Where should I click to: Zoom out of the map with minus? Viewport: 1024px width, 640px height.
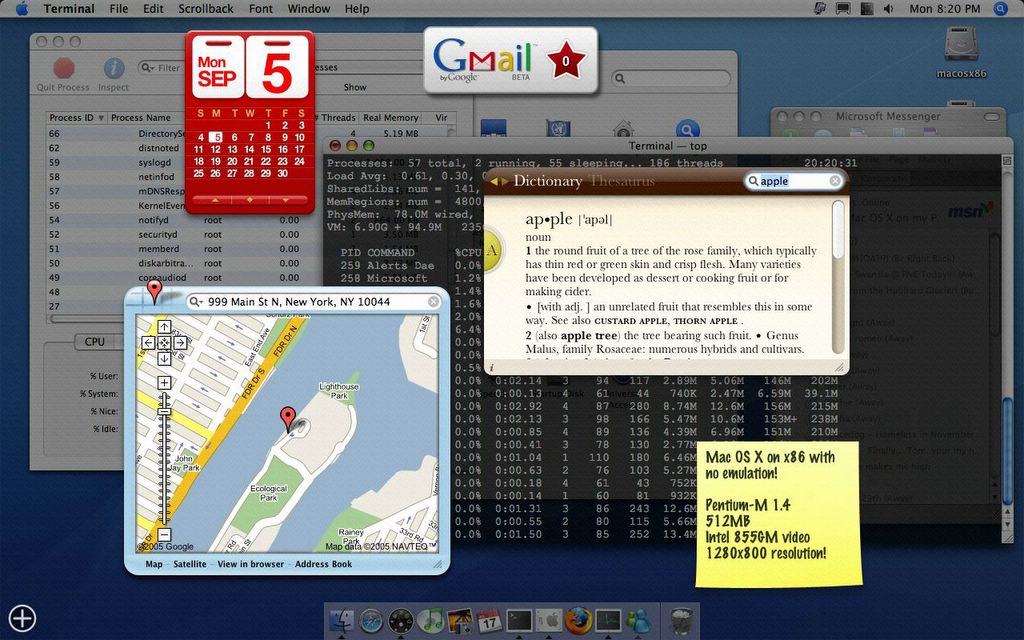click(x=164, y=535)
